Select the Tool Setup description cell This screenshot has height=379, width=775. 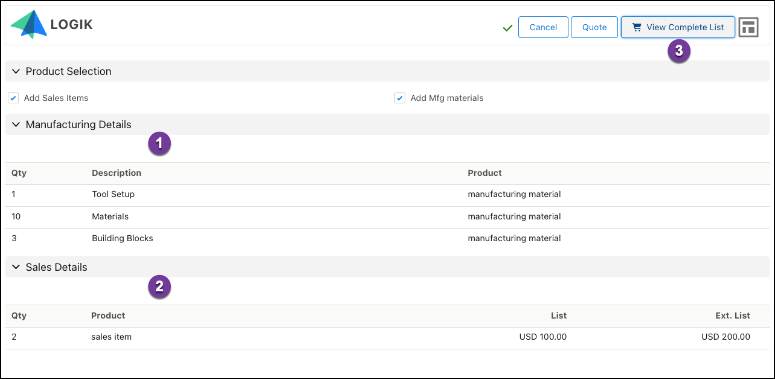click(113, 194)
